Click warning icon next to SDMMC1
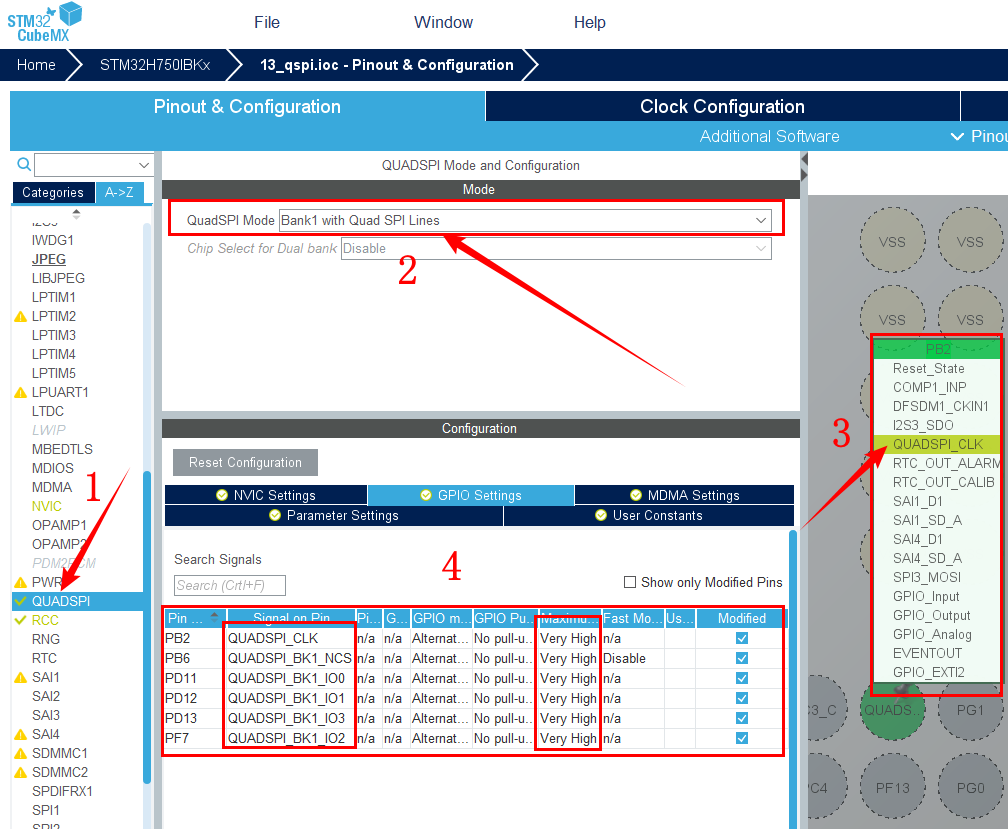 tap(19, 753)
